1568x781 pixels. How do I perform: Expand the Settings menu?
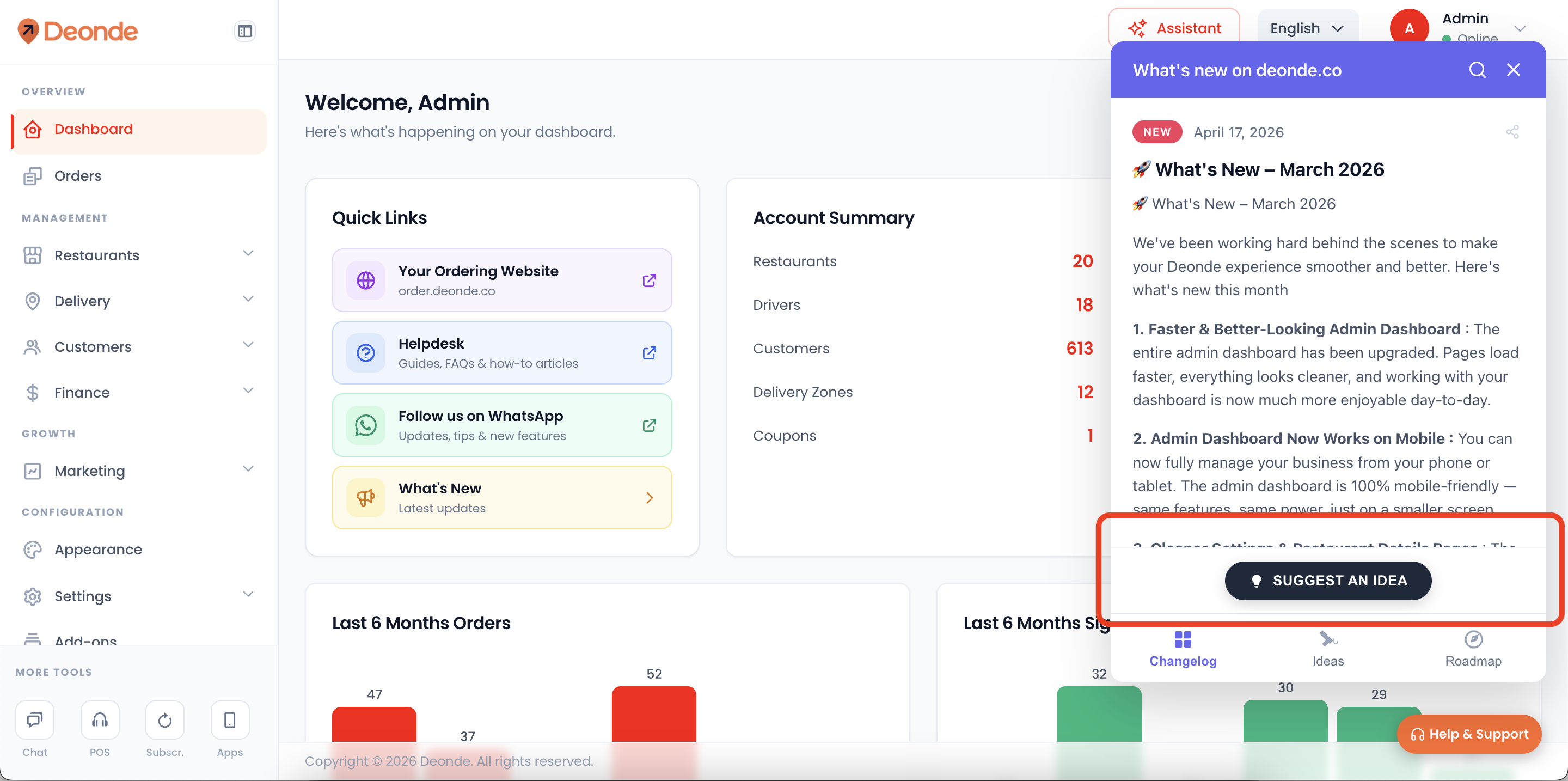coord(139,595)
